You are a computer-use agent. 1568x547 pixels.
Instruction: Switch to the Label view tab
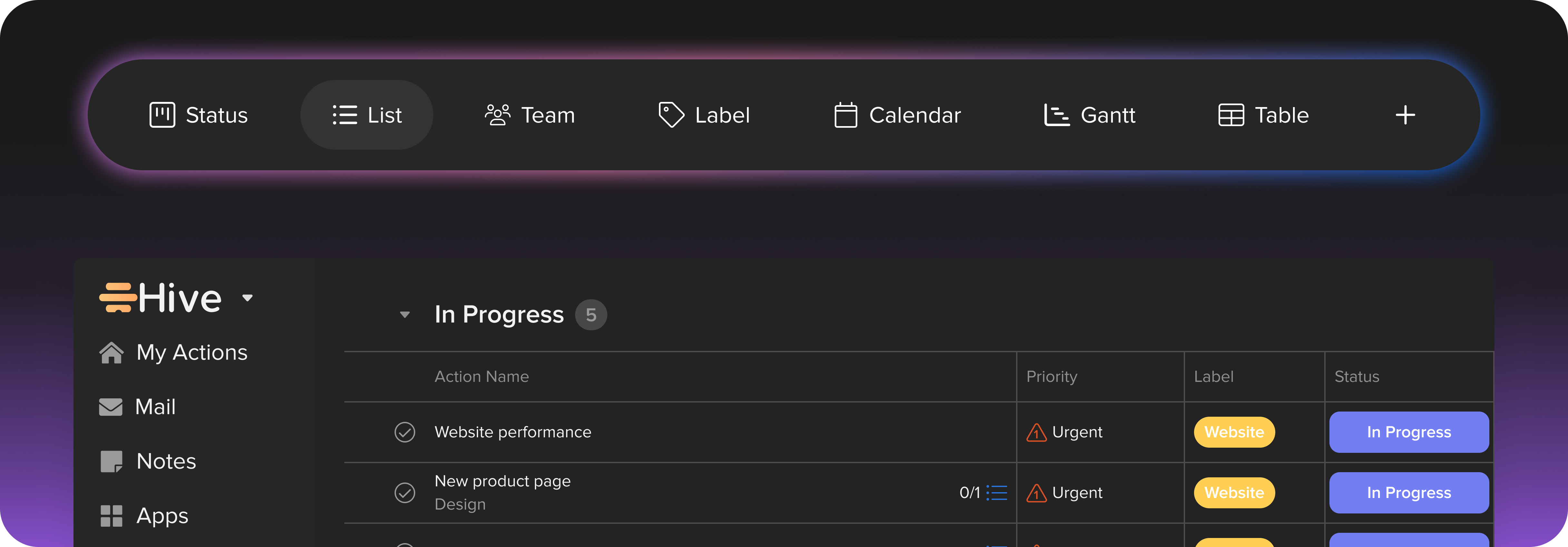(704, 115)
